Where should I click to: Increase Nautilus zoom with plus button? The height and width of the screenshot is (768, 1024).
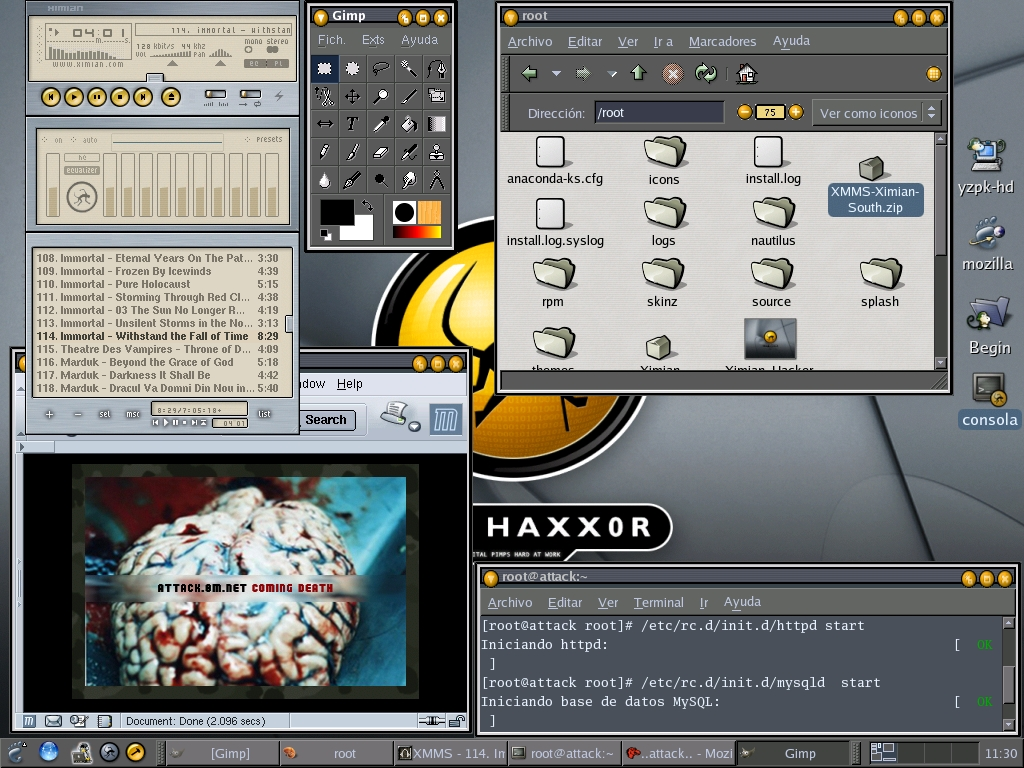(795, 112)
